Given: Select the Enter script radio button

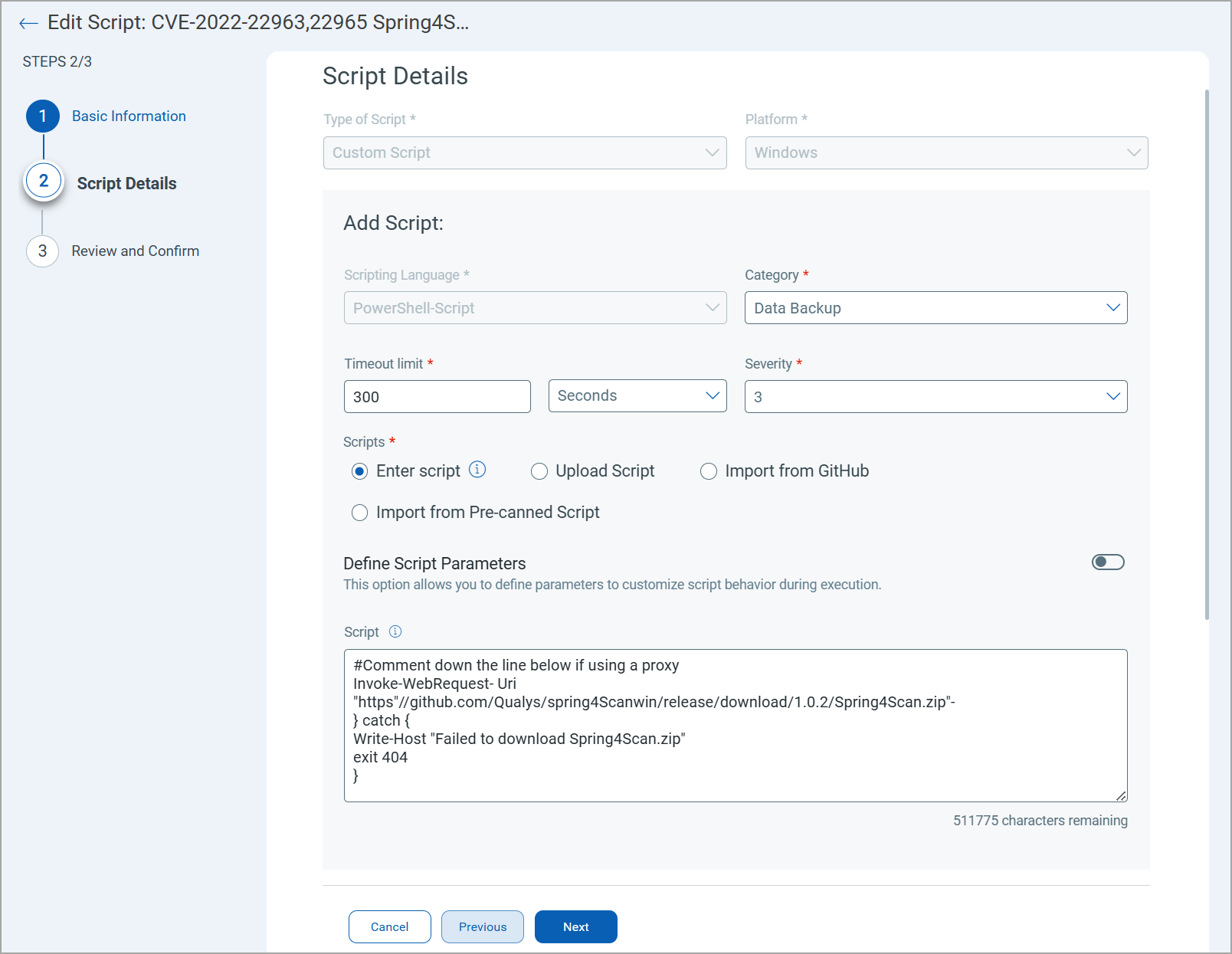Looking at the screenshot, I should pyautogui.click(x=359, y=471).
